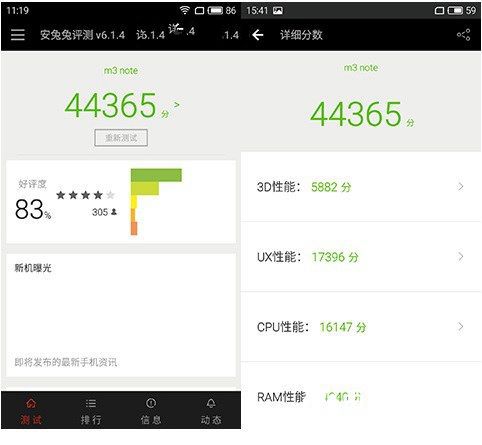Tap the 重新测试 retest button

pyautogui.click(x=121, y=138)
